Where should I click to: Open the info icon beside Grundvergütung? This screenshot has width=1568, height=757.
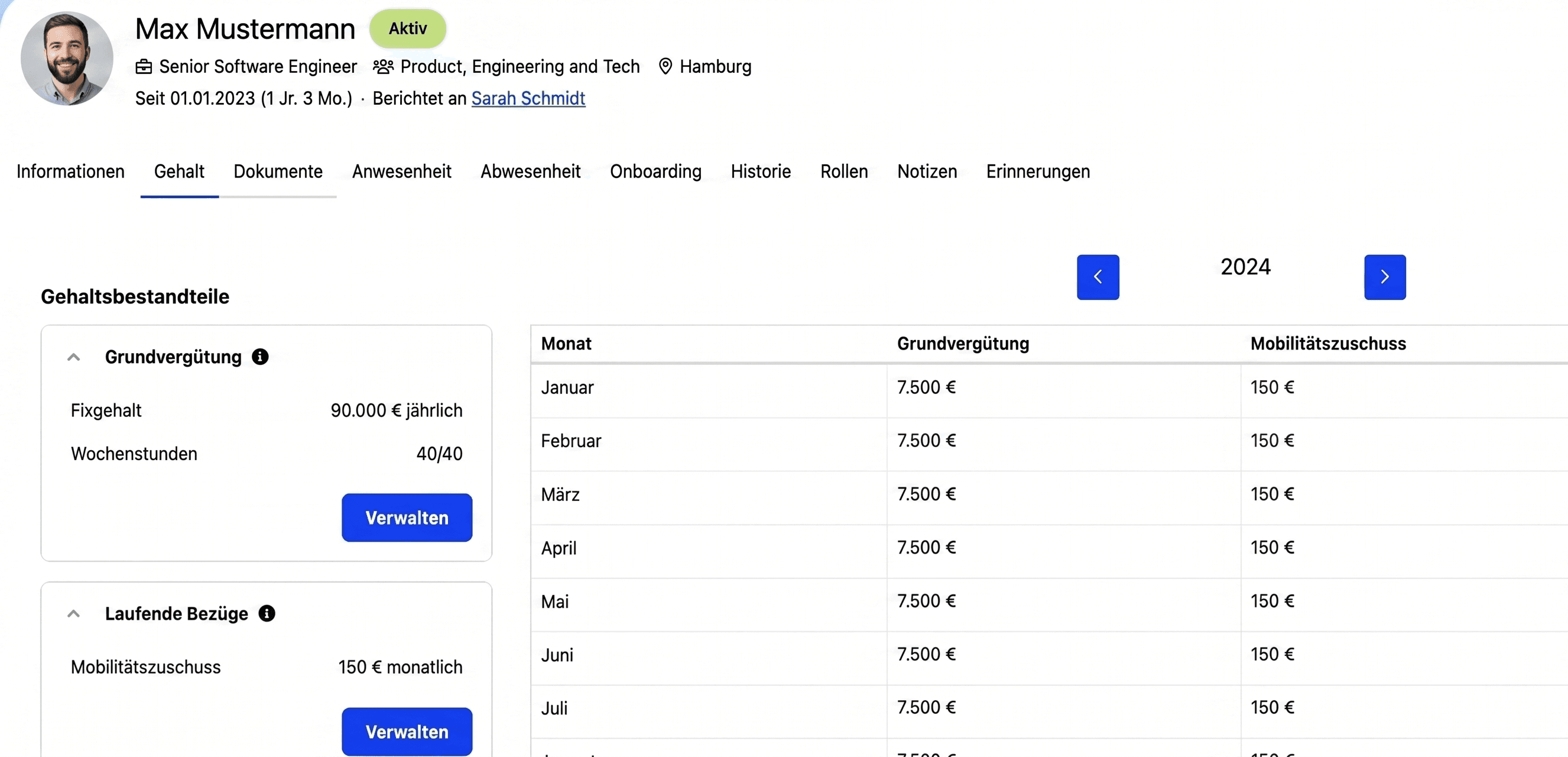click(x=261, y=357)
